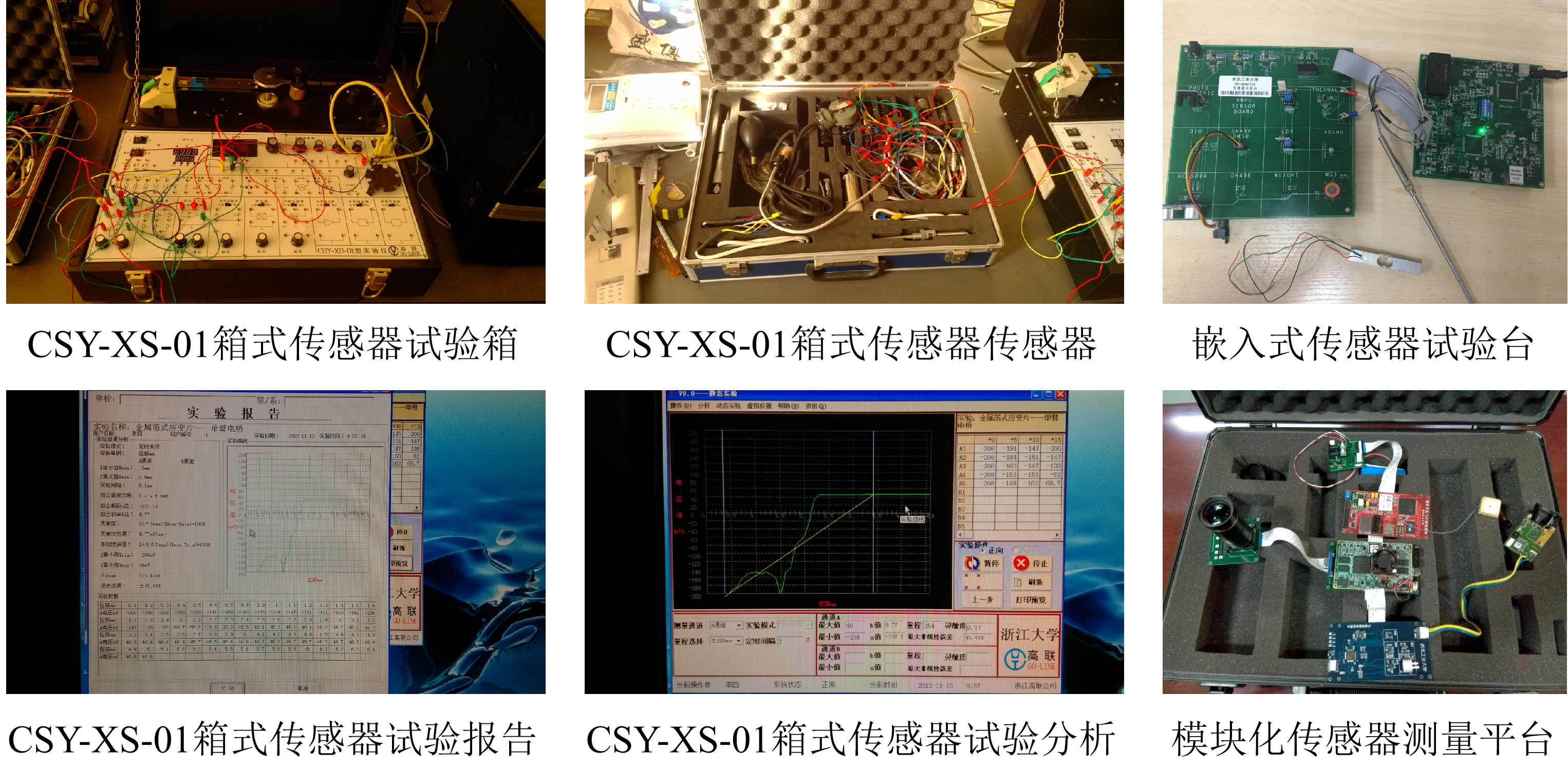Click the 最大非线性误差 field showing 45.44%
The image size is (1568, 767).
977,637
